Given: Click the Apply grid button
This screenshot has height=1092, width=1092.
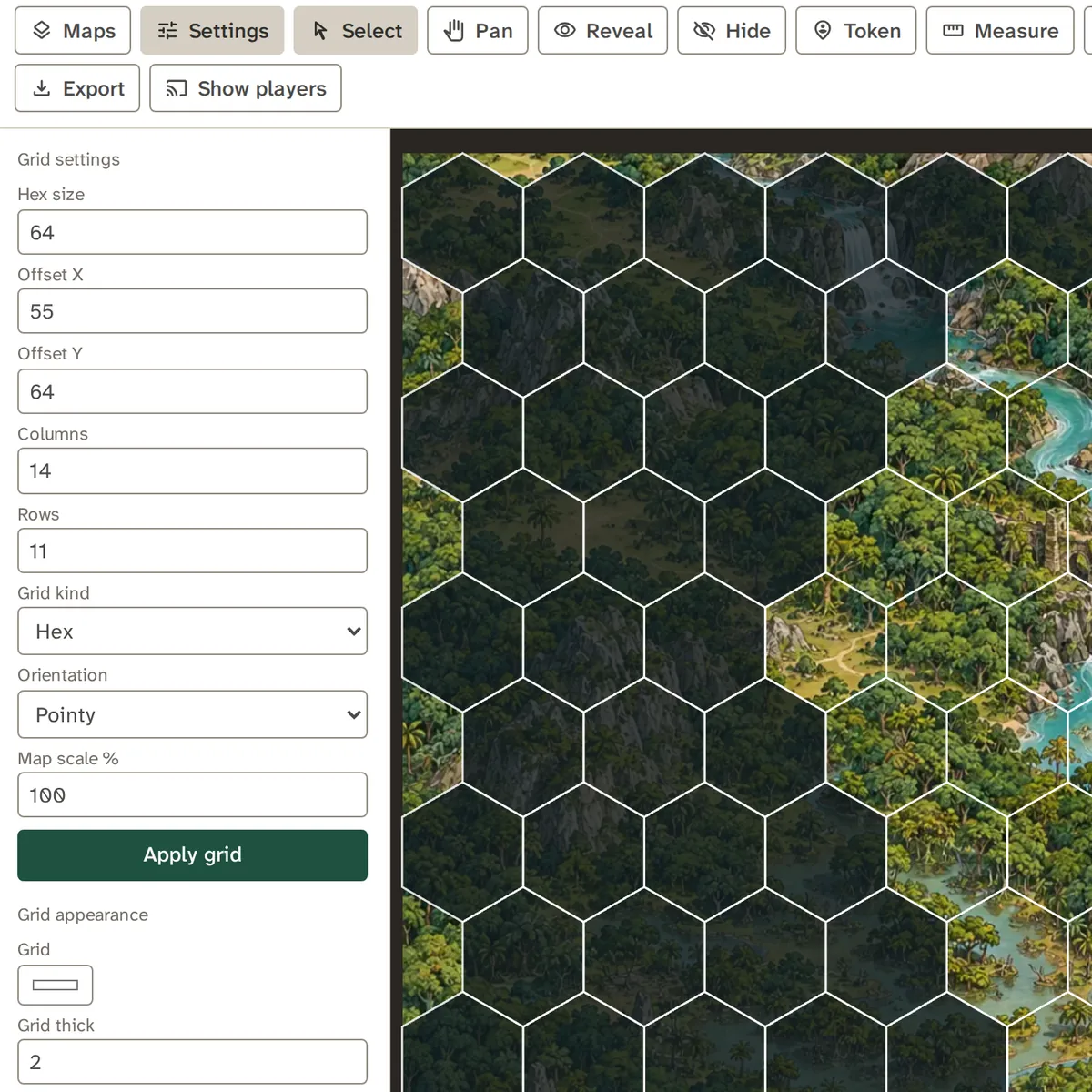Looking at the screenshot, I should tap(192, 855).
